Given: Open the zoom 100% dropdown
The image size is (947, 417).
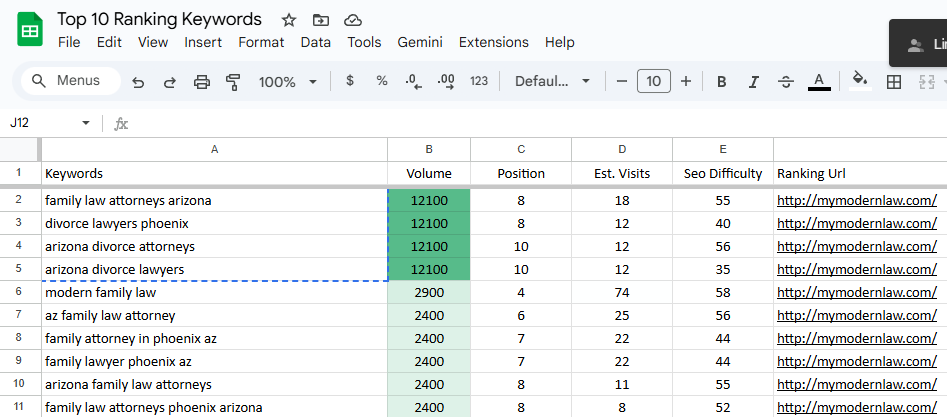Looking at the screenshot, I should point(287,82).
